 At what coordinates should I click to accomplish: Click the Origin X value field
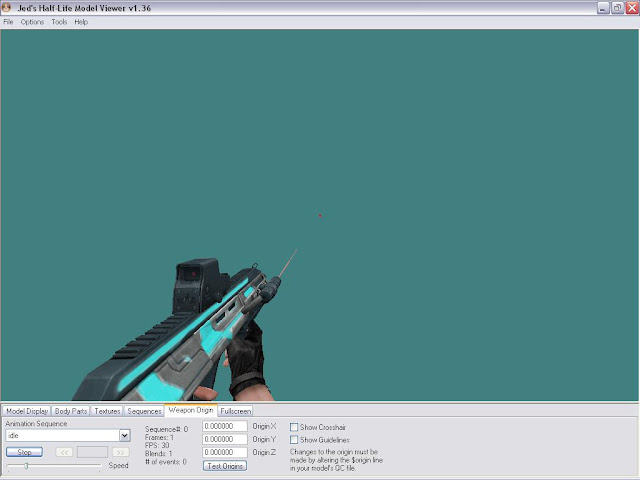pyautogui.click(x=224, y=426)
